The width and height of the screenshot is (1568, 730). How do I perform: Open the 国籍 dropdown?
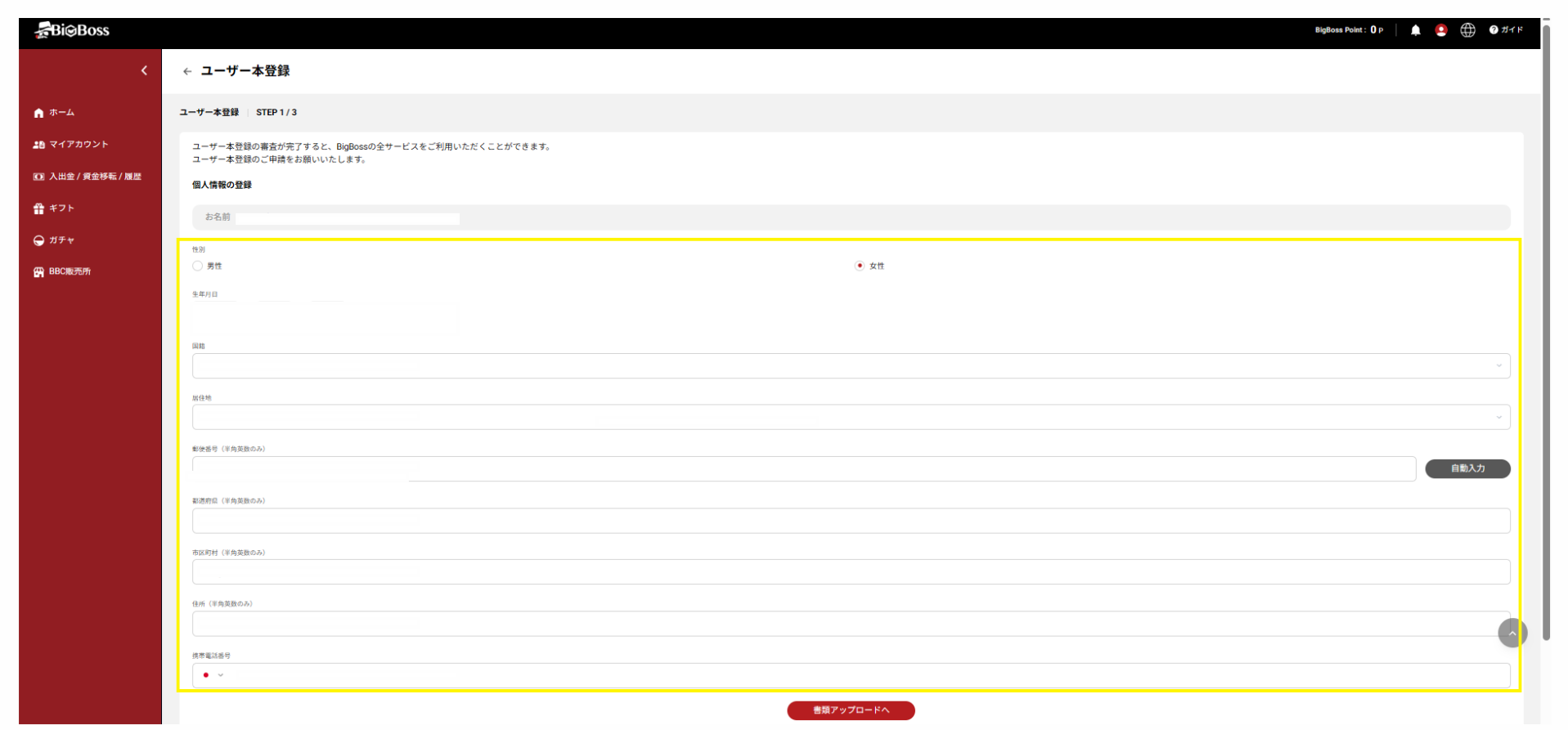[851, 366]
